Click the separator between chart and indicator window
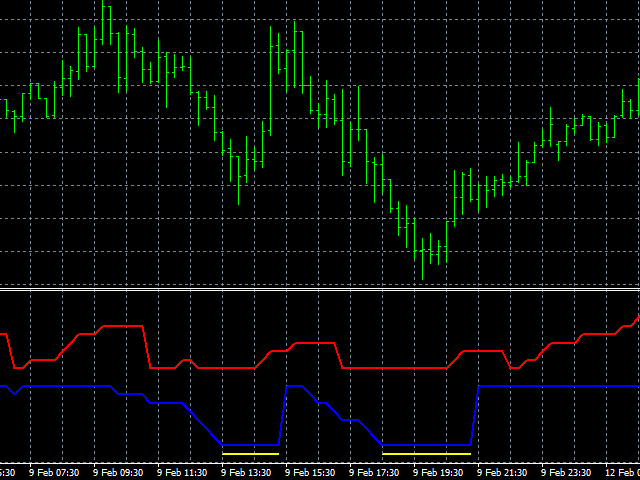 320,290
